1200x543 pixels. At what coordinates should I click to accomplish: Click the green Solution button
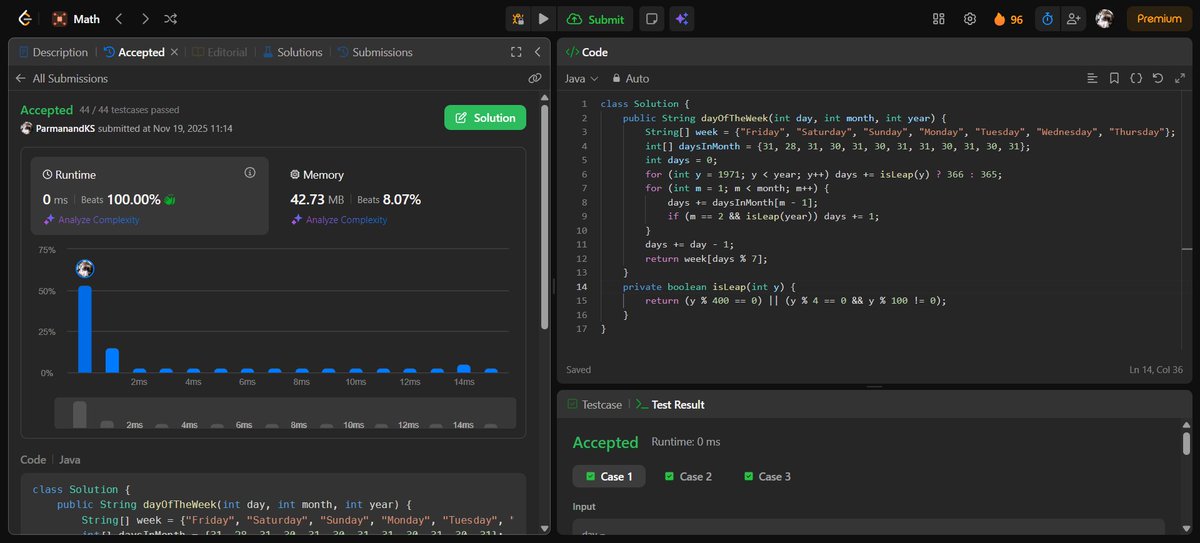tap(485, 118)
